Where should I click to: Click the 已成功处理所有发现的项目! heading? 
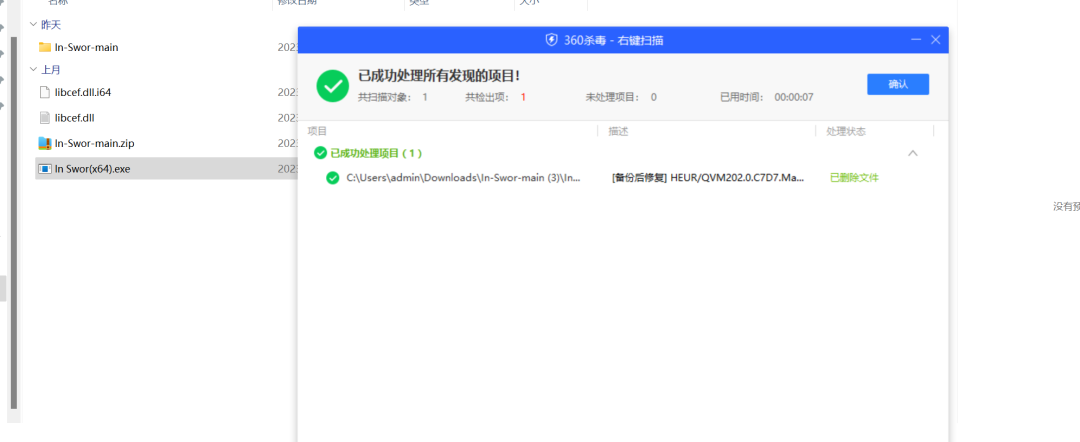(x=439, y=76)
